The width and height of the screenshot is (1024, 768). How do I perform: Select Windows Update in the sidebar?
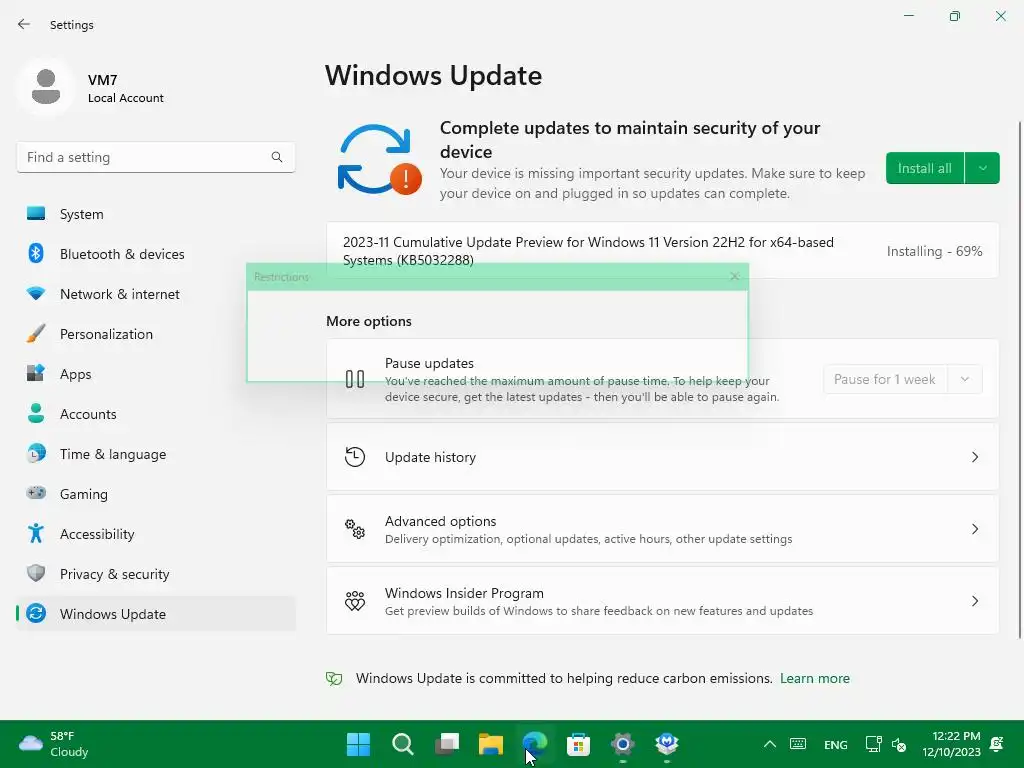click(155, 614)
